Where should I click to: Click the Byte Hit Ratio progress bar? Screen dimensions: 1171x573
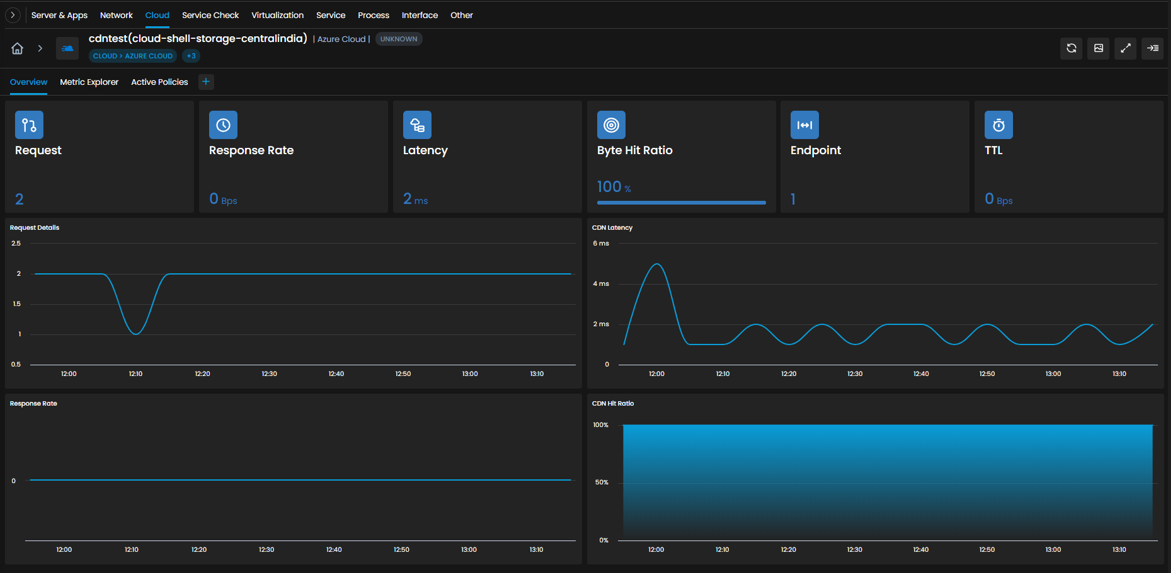681,202
